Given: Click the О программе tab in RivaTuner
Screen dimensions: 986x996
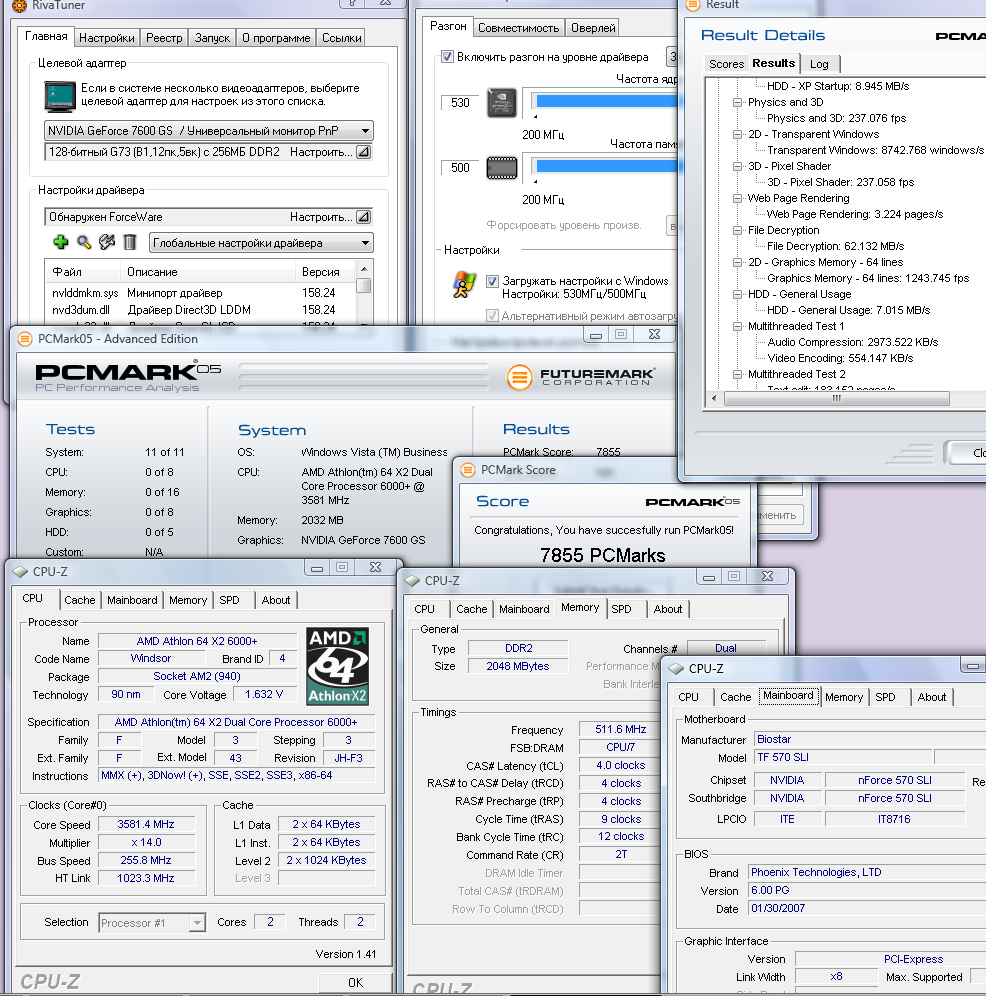Looking at the screenshot, I should tap(276, 38).
